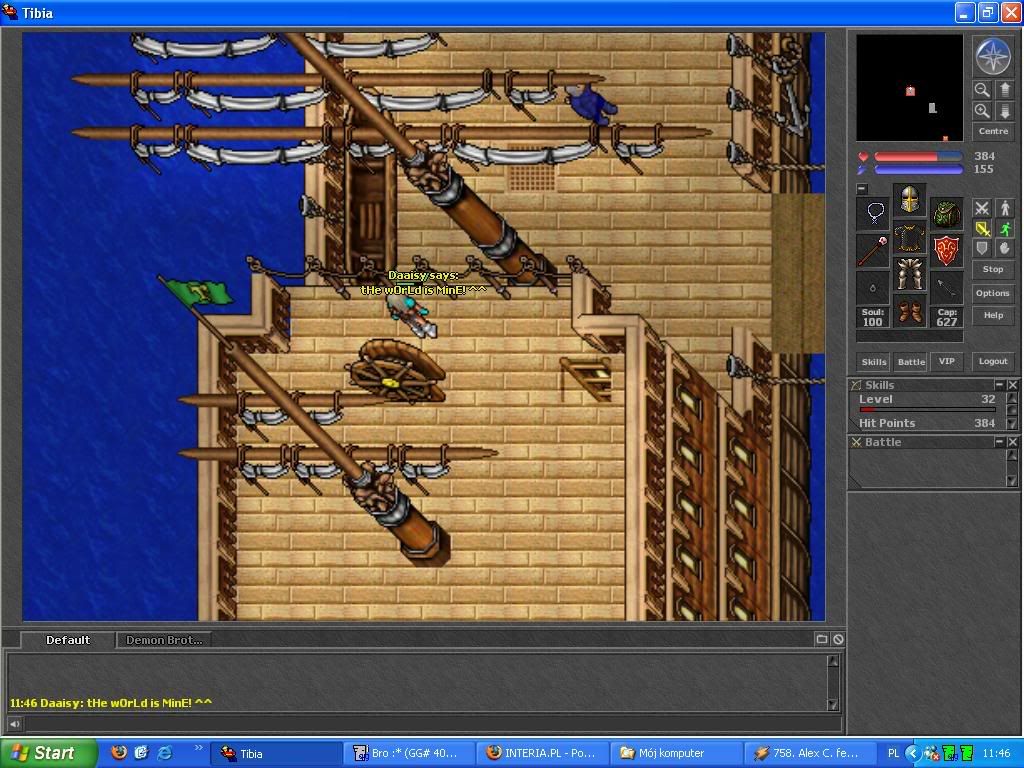Open a new chat channel icon

(822, 639)
